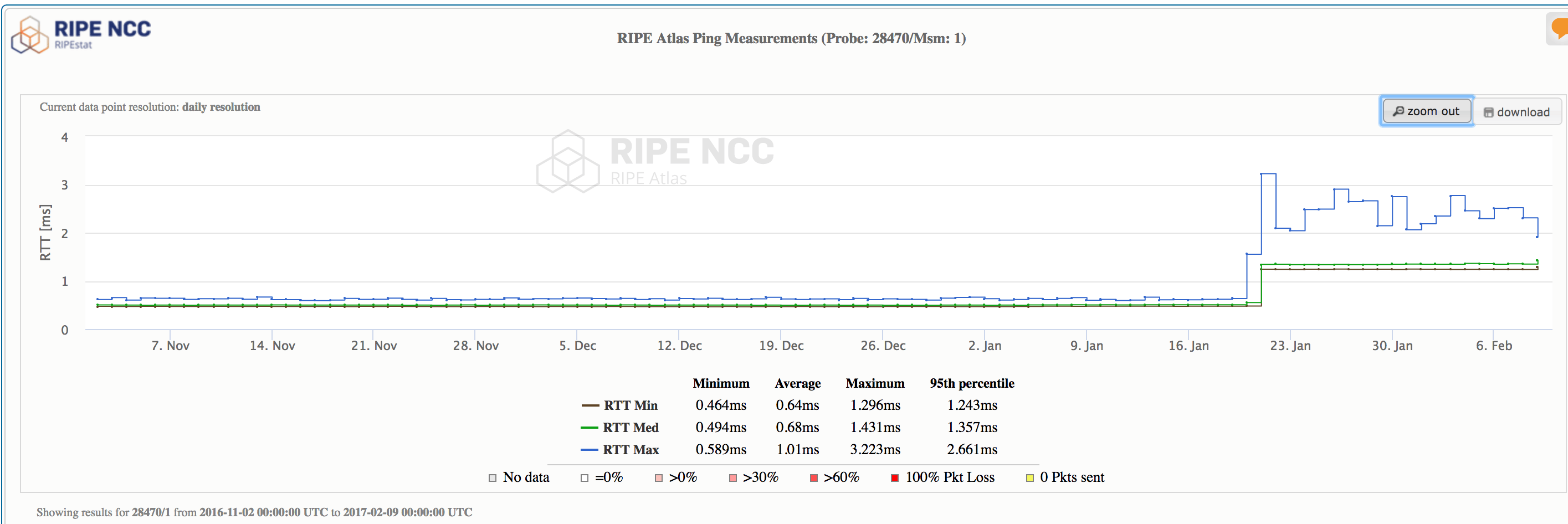Click the yellow 0 Pkts sent swatch
The height and width of the screenshot is (524, 1568).
pyautogui.click(x=1030, y=477)
